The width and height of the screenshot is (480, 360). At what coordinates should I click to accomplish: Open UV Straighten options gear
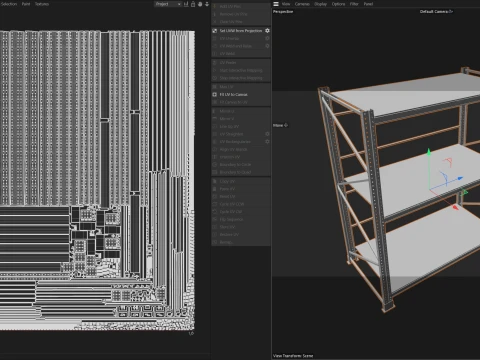tap(267, 134)
